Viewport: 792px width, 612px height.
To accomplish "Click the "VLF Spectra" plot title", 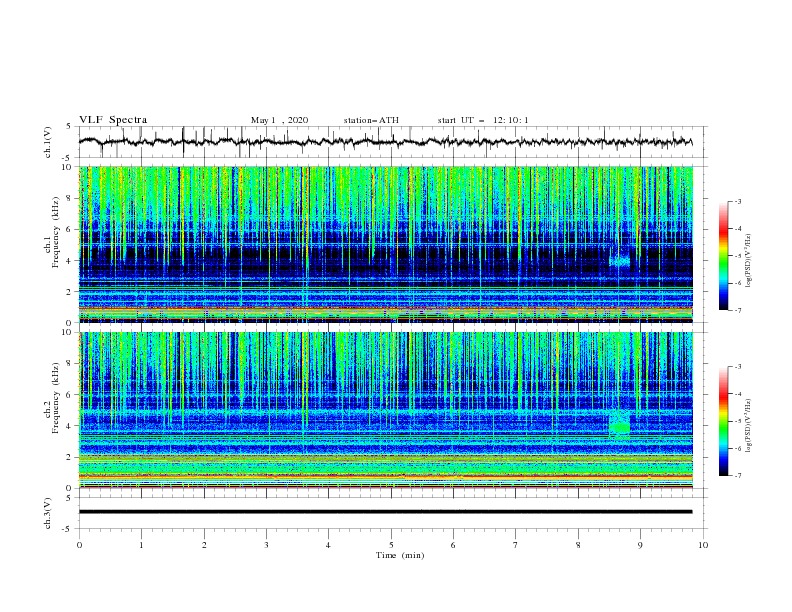I will coord(113,120).
